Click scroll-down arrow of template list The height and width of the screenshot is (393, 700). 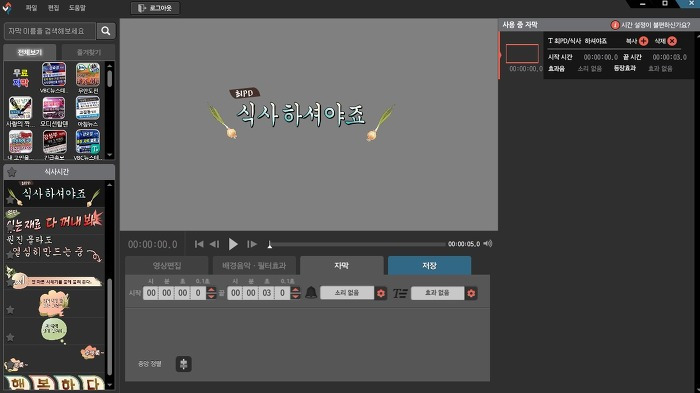[x=110, y=385]
